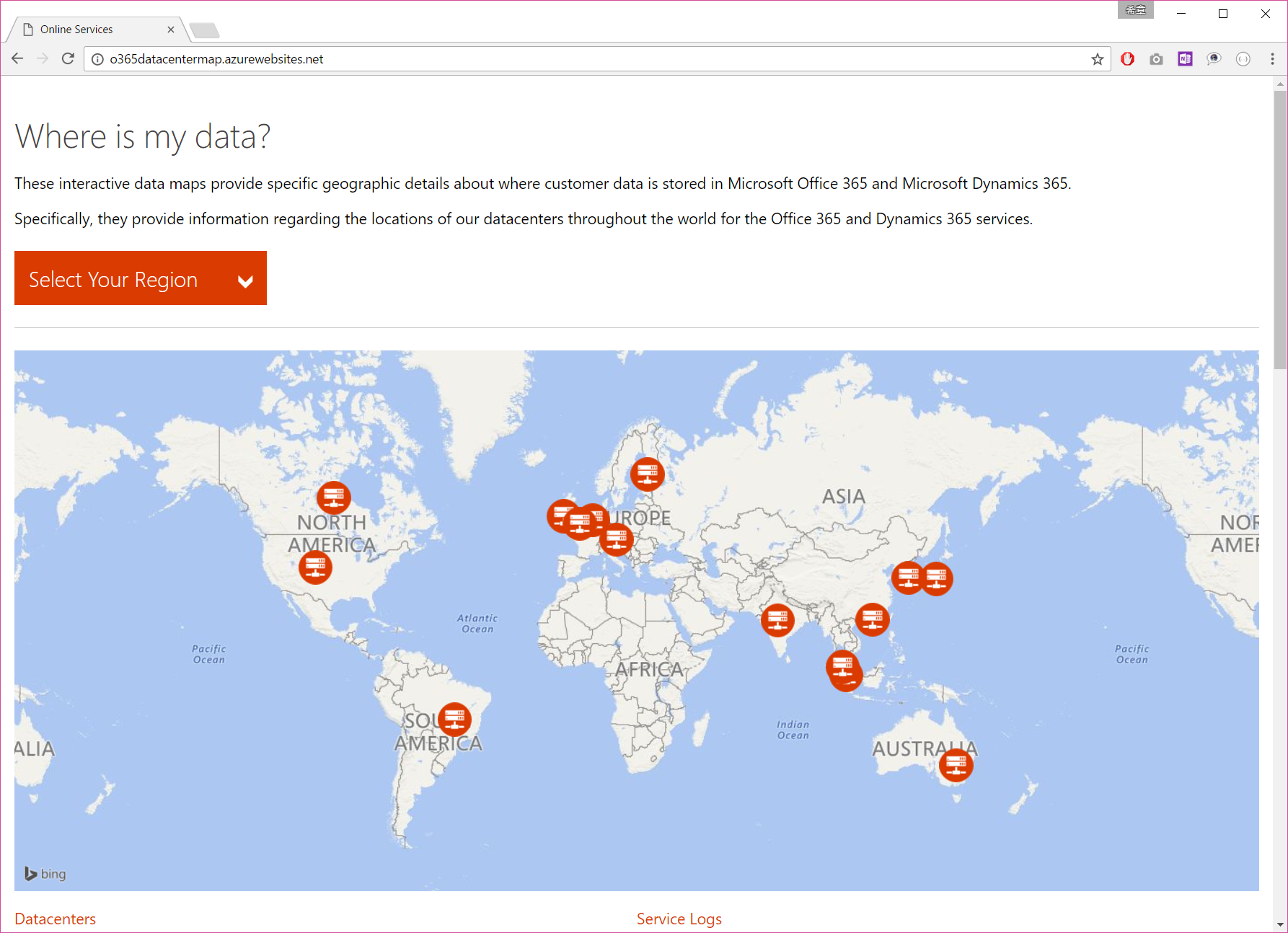Open the datacenter marker in Canada
1288x933 pixels.
point(333,497)
